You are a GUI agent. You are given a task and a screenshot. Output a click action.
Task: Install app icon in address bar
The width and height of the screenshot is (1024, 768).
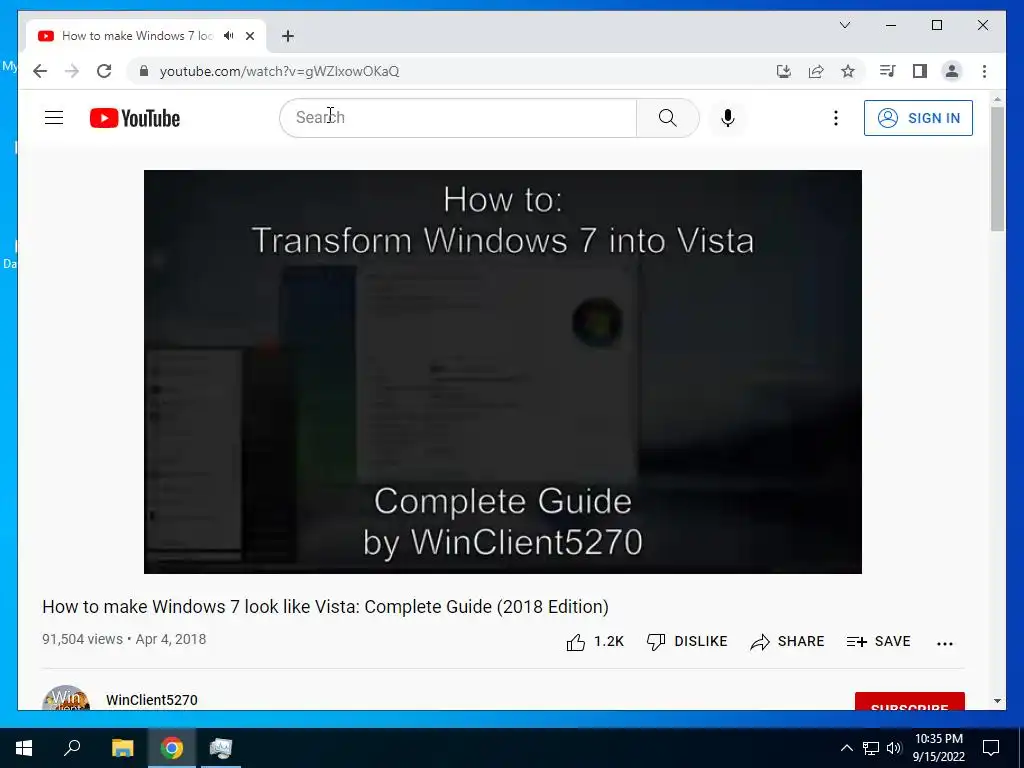(x=784, y=71)
